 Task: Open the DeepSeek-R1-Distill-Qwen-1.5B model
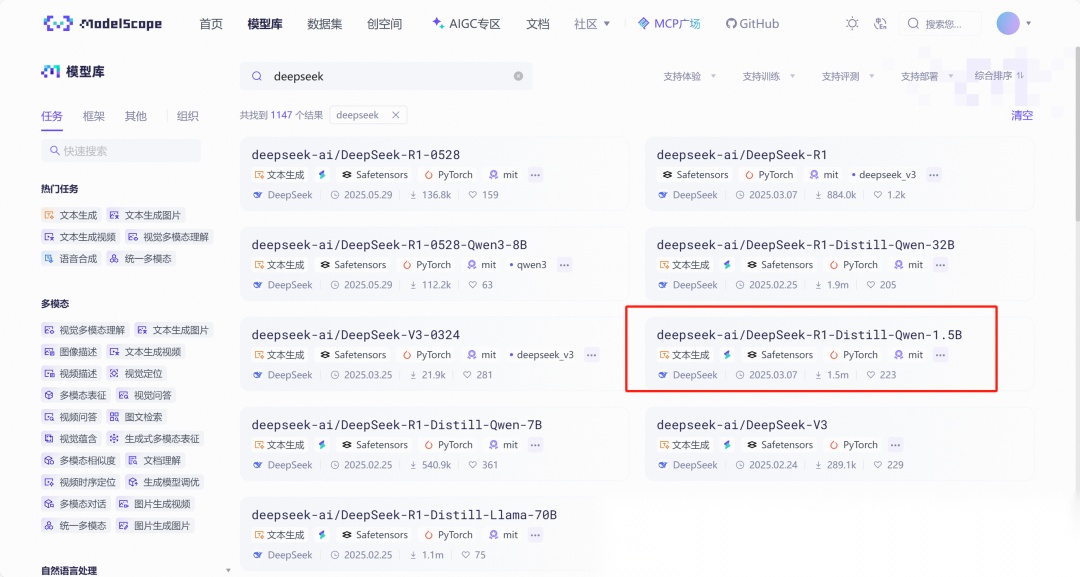pyautogui.click(x=809, y=335)
